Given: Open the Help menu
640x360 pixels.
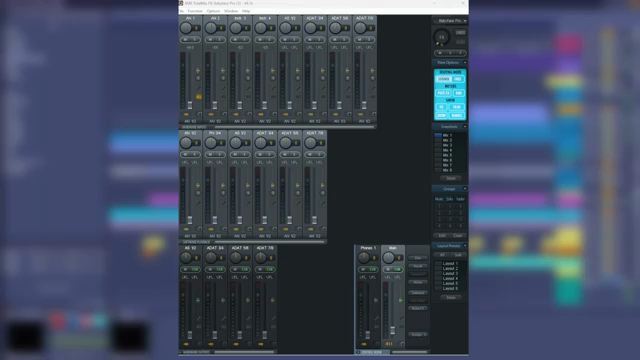Looking at the screenshot, I should point(246,11).
